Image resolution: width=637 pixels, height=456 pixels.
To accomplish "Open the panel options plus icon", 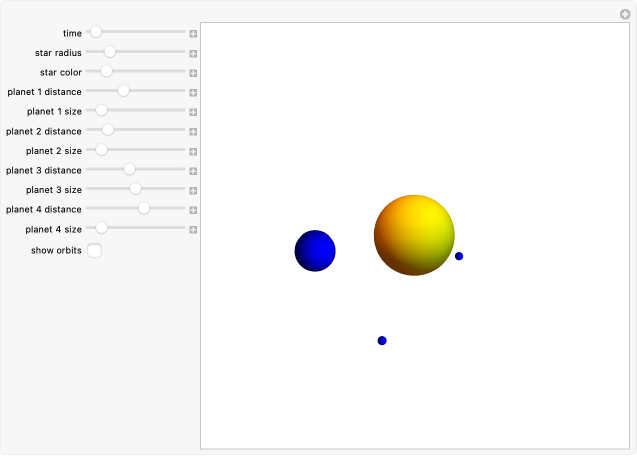I will (625, 15).
